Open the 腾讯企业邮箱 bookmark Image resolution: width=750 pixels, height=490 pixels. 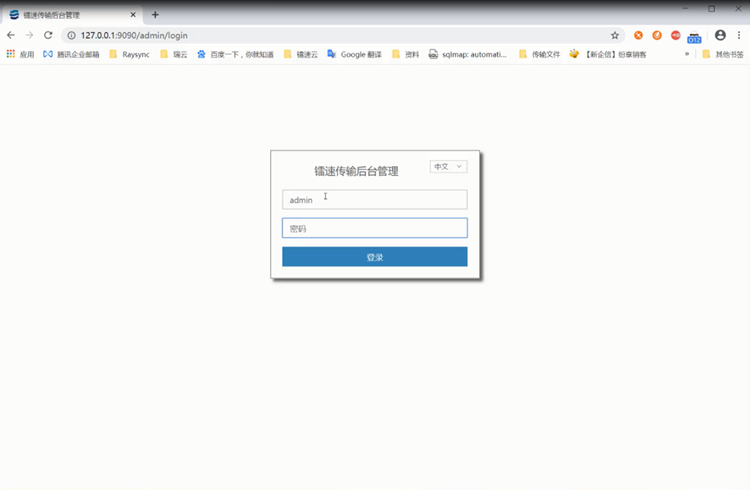(x=71, y=54)
